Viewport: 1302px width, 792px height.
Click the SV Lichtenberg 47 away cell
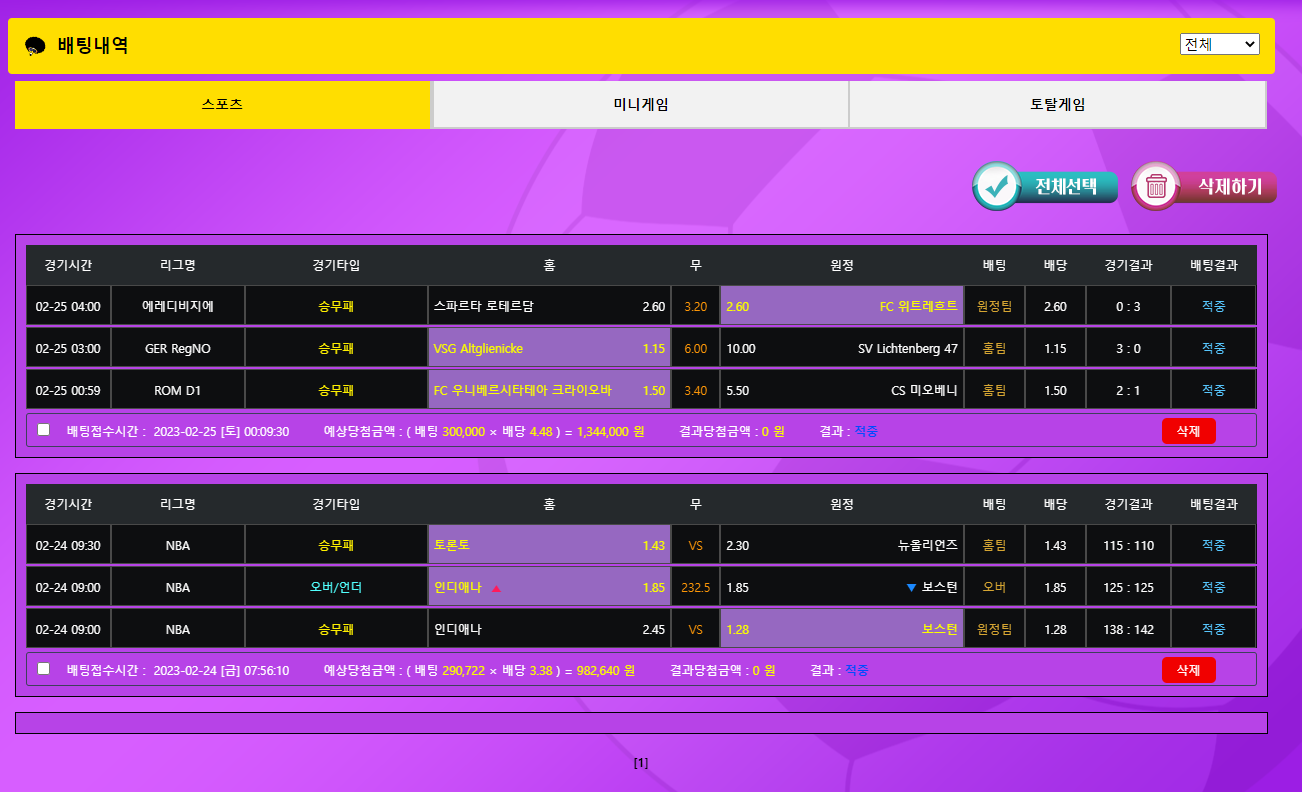tap(841, 349)
